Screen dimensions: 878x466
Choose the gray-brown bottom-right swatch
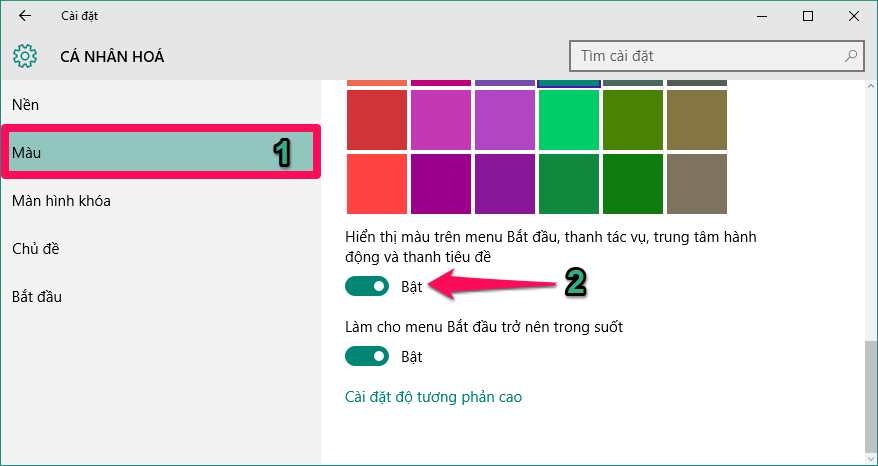[x=697, y=183]
